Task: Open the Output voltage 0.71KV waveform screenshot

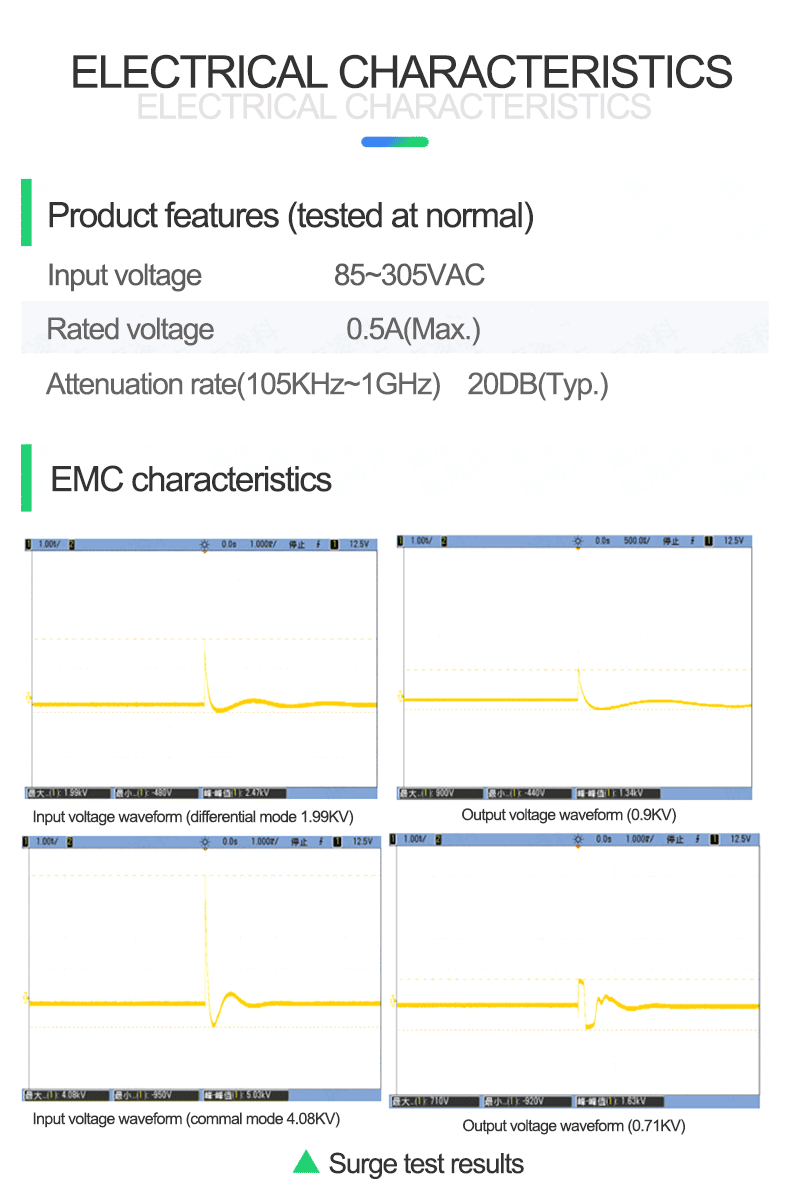Action: [575, 970]
